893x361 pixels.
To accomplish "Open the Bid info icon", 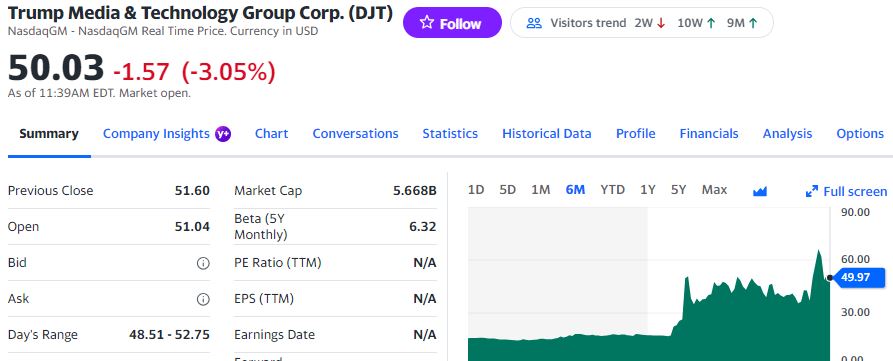I will pyautogui.click(x=203, y=263).
